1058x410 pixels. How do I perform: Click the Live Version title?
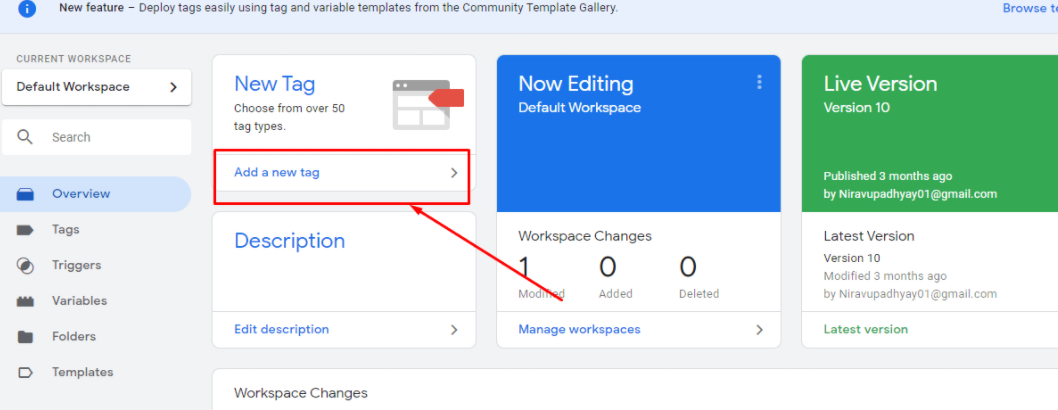[x=881, y=84]
